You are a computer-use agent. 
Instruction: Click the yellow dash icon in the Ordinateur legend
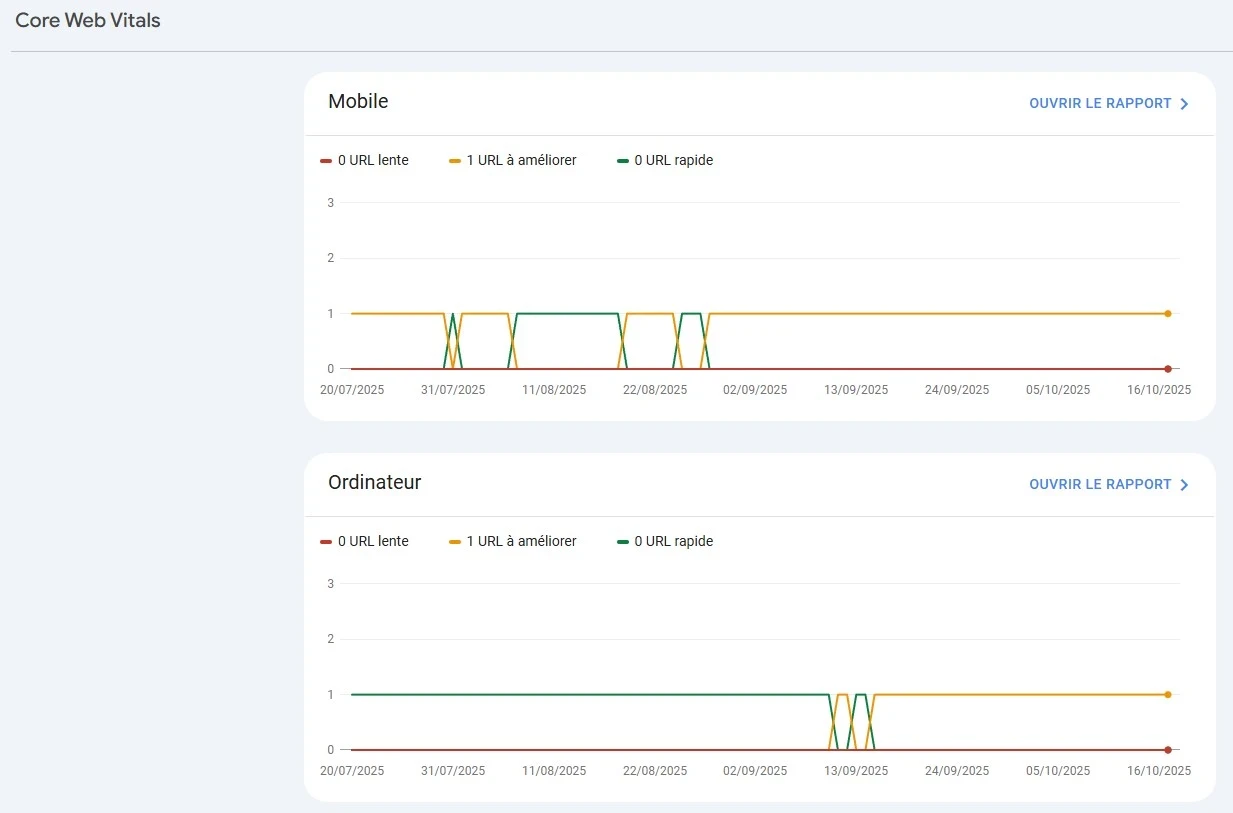(x=455, y=541)
